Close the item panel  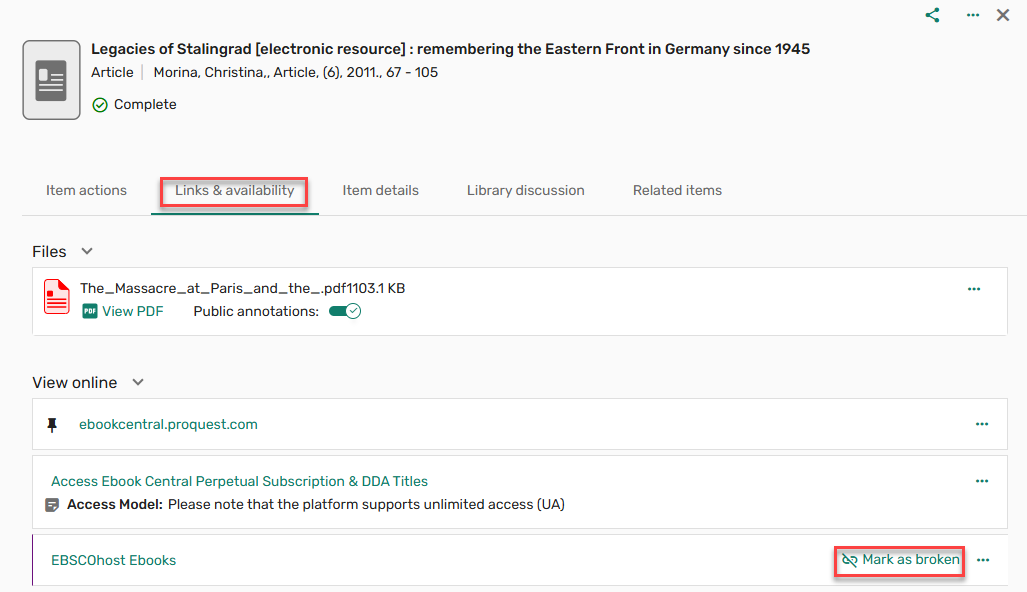(x=1003, y=15)
